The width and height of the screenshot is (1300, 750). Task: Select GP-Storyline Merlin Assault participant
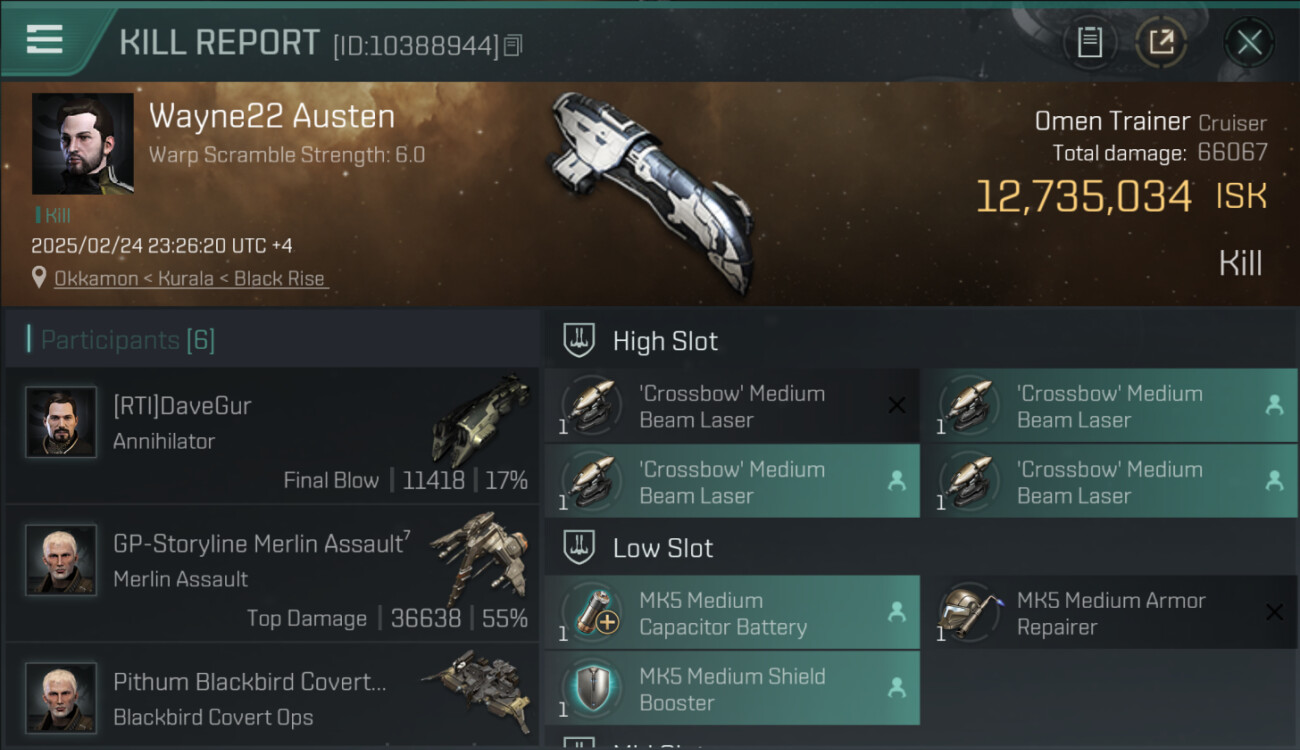272,573
